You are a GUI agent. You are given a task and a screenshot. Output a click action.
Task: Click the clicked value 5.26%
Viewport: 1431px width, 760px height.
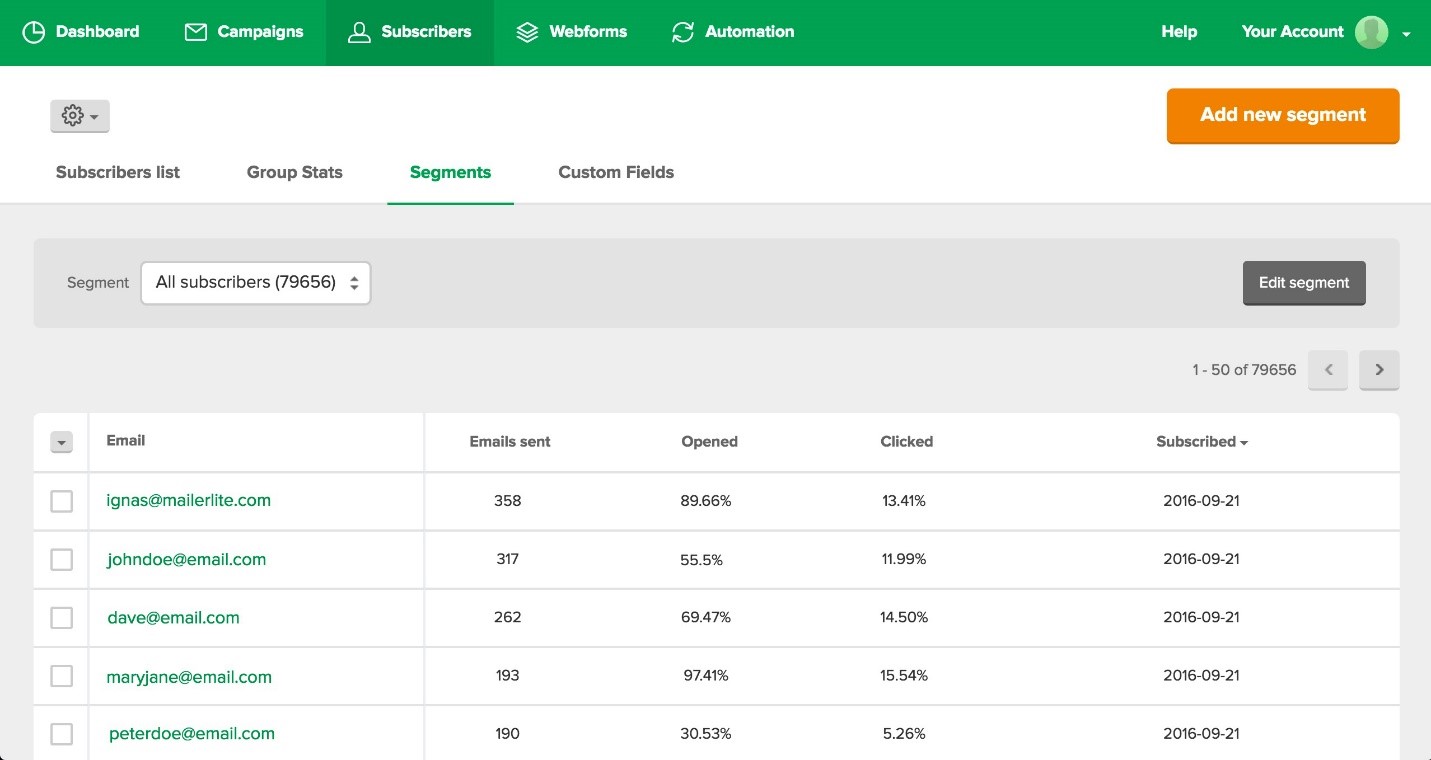click(904, 733)
